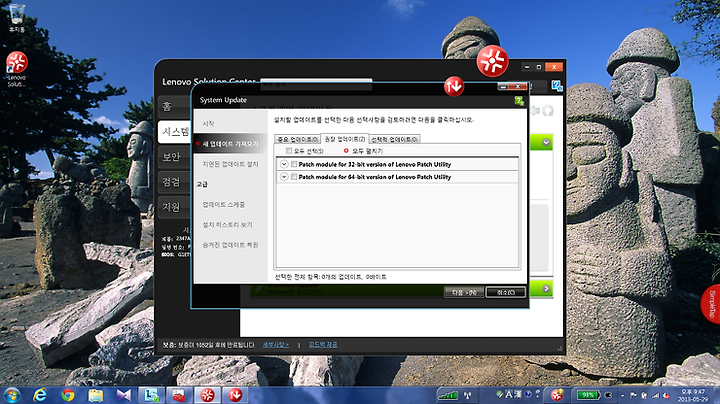Switch to System Update taskbar button

pos(235,395)
